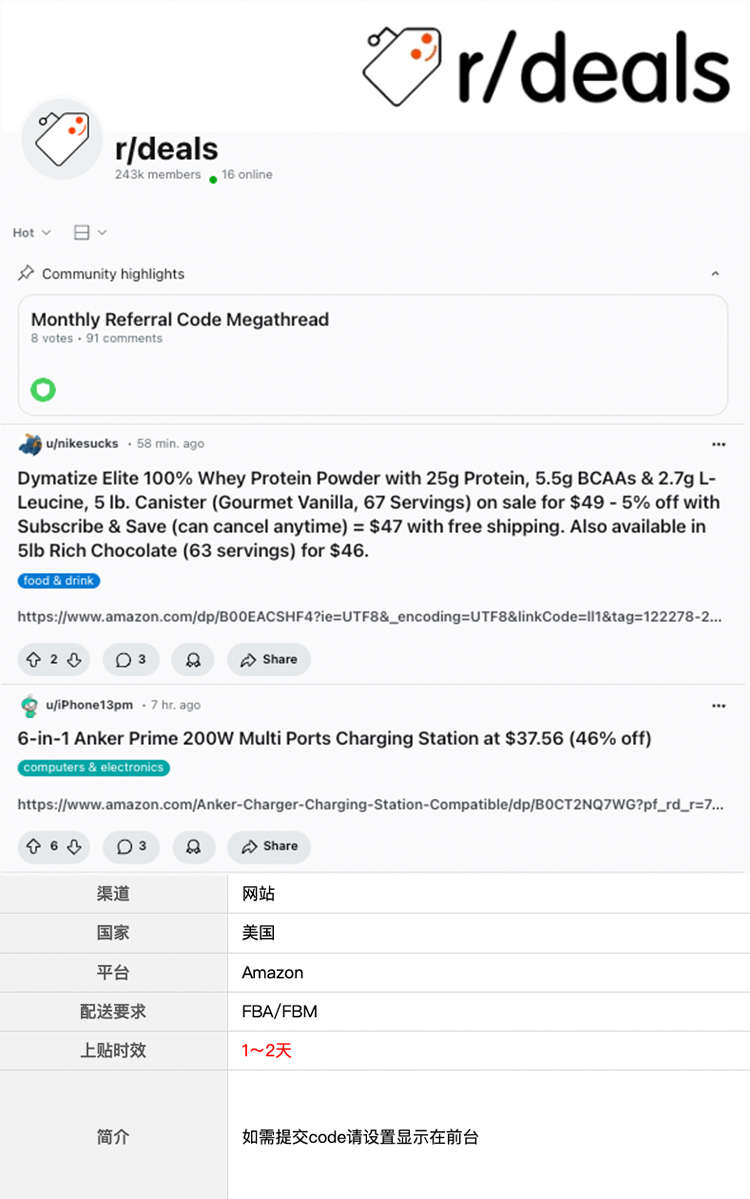Share the Anker Charging Station post
Image resolution: width=750 pixels, height=1199 pixels.
click(x=268, y=846)
